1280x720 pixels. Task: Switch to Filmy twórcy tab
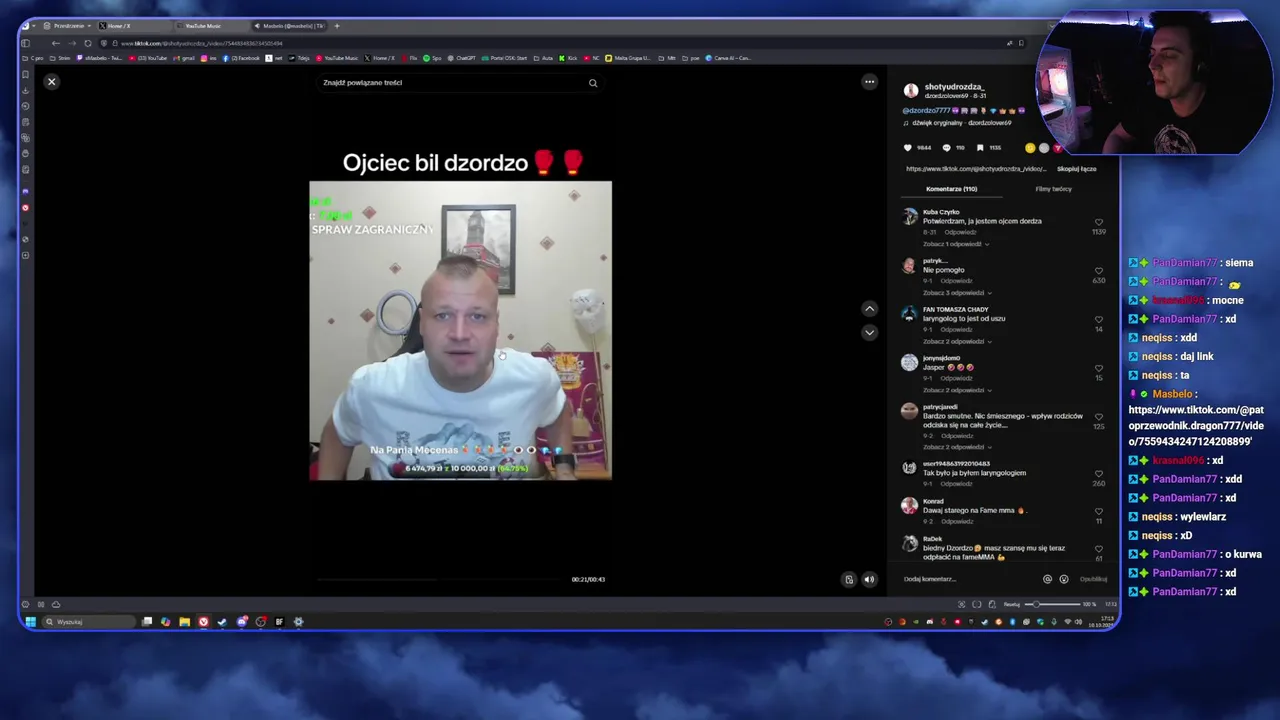pyautogui.click(x=1053, y=189)
